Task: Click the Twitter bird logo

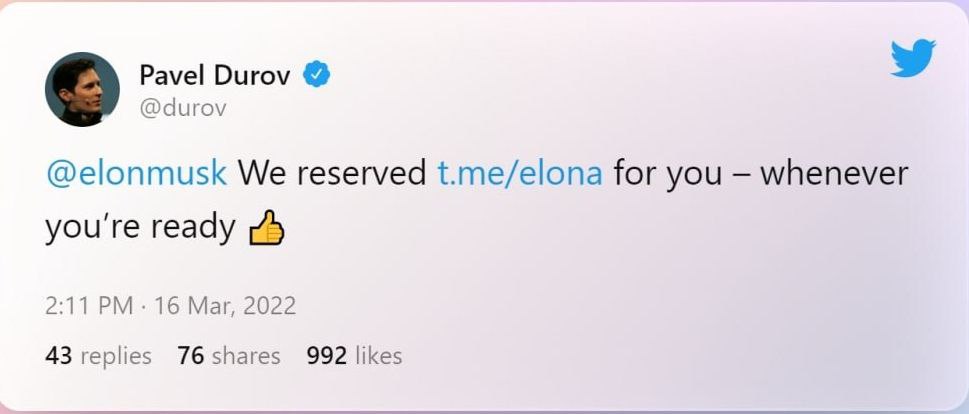Action: click(x=912, y=58)
